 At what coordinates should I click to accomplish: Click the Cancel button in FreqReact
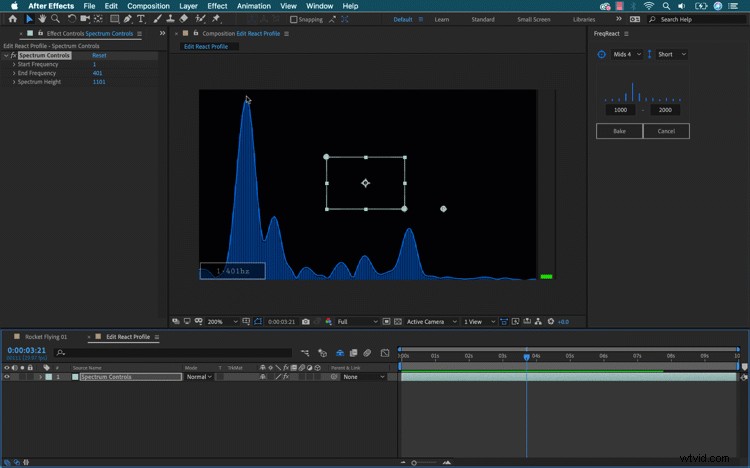[x=666, y=131]
